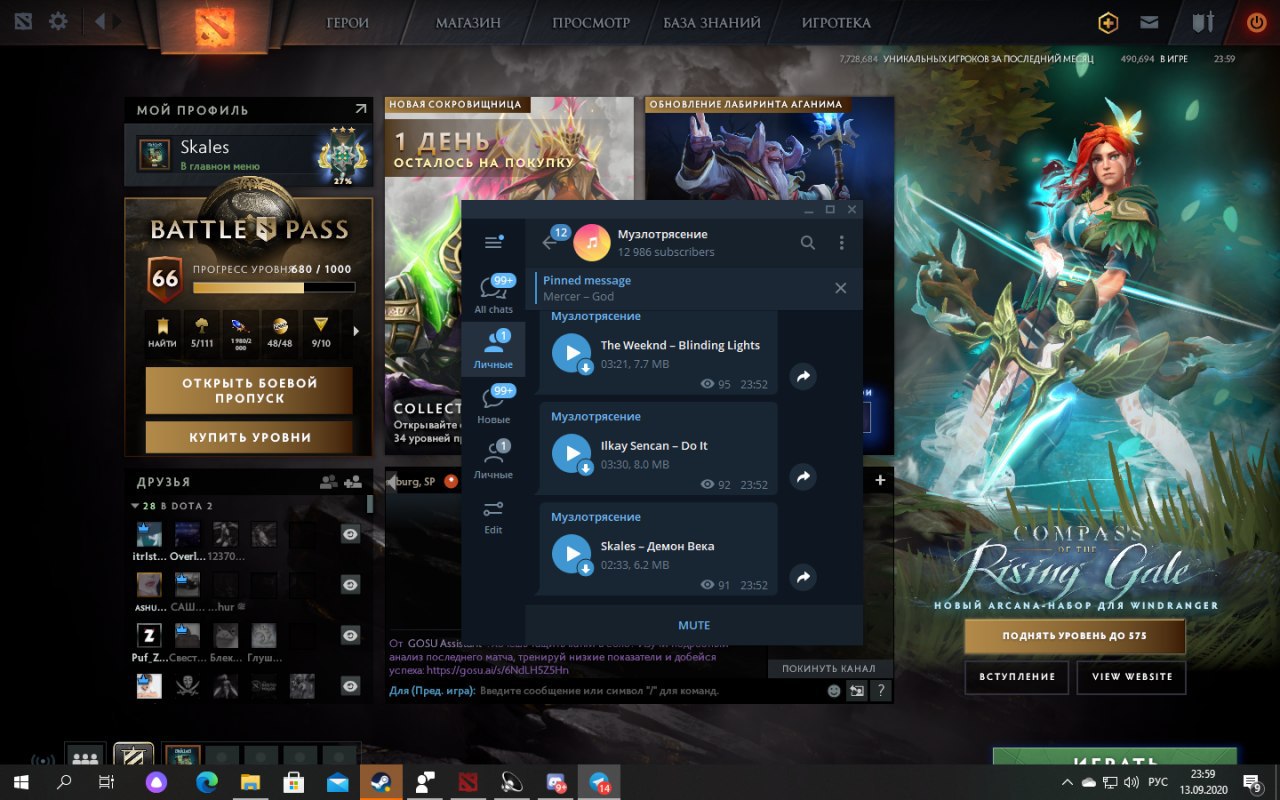Open the ИГРОТЕКА tab
Screen dimensions: 1280x800
[836, 23]
